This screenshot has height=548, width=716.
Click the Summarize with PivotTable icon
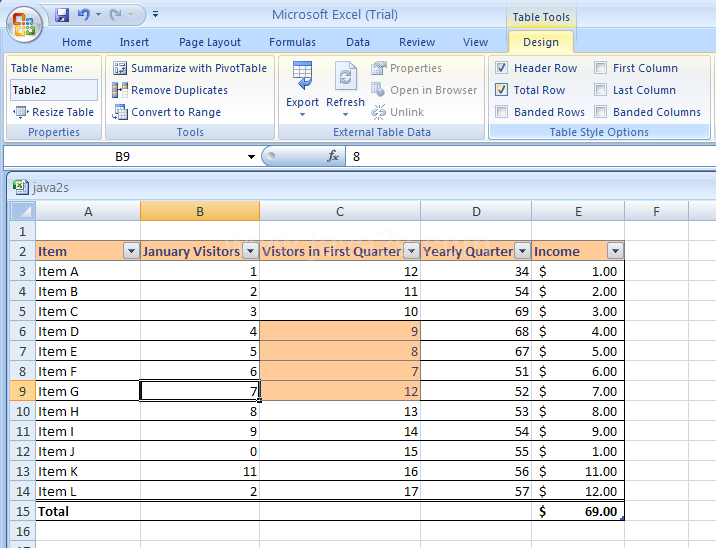(x=120, y=68)
